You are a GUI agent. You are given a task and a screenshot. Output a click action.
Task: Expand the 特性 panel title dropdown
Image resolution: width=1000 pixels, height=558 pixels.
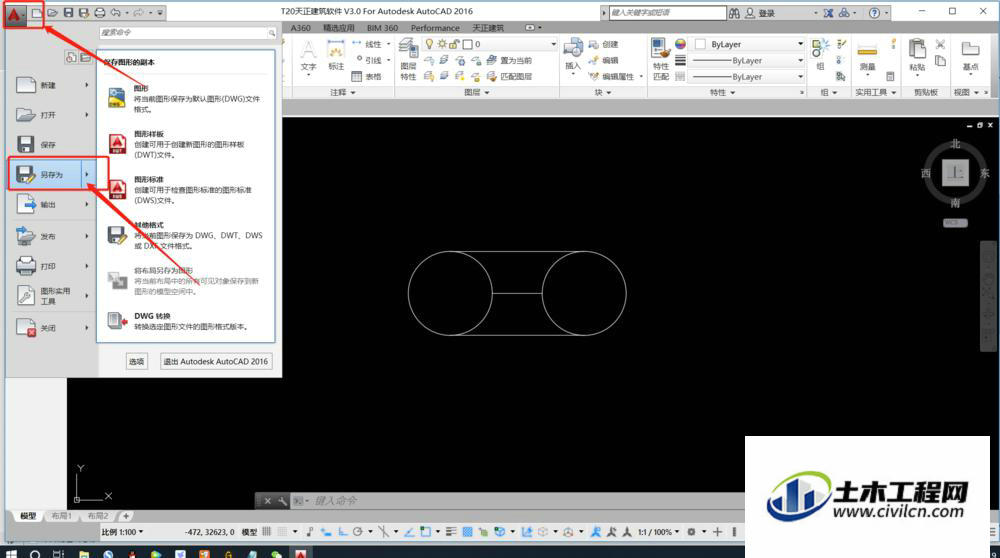[723, 92]
